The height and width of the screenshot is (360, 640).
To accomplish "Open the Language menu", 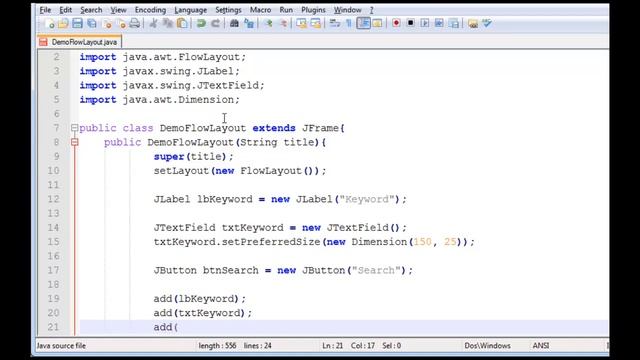I will [191, 10].
